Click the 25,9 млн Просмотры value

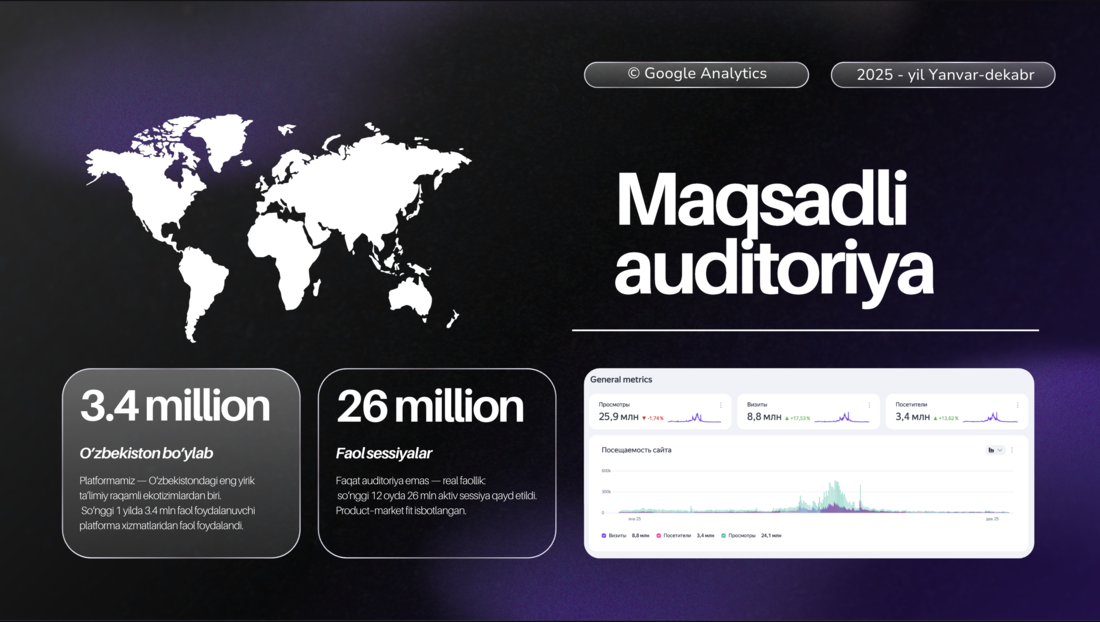coord(618,417)
